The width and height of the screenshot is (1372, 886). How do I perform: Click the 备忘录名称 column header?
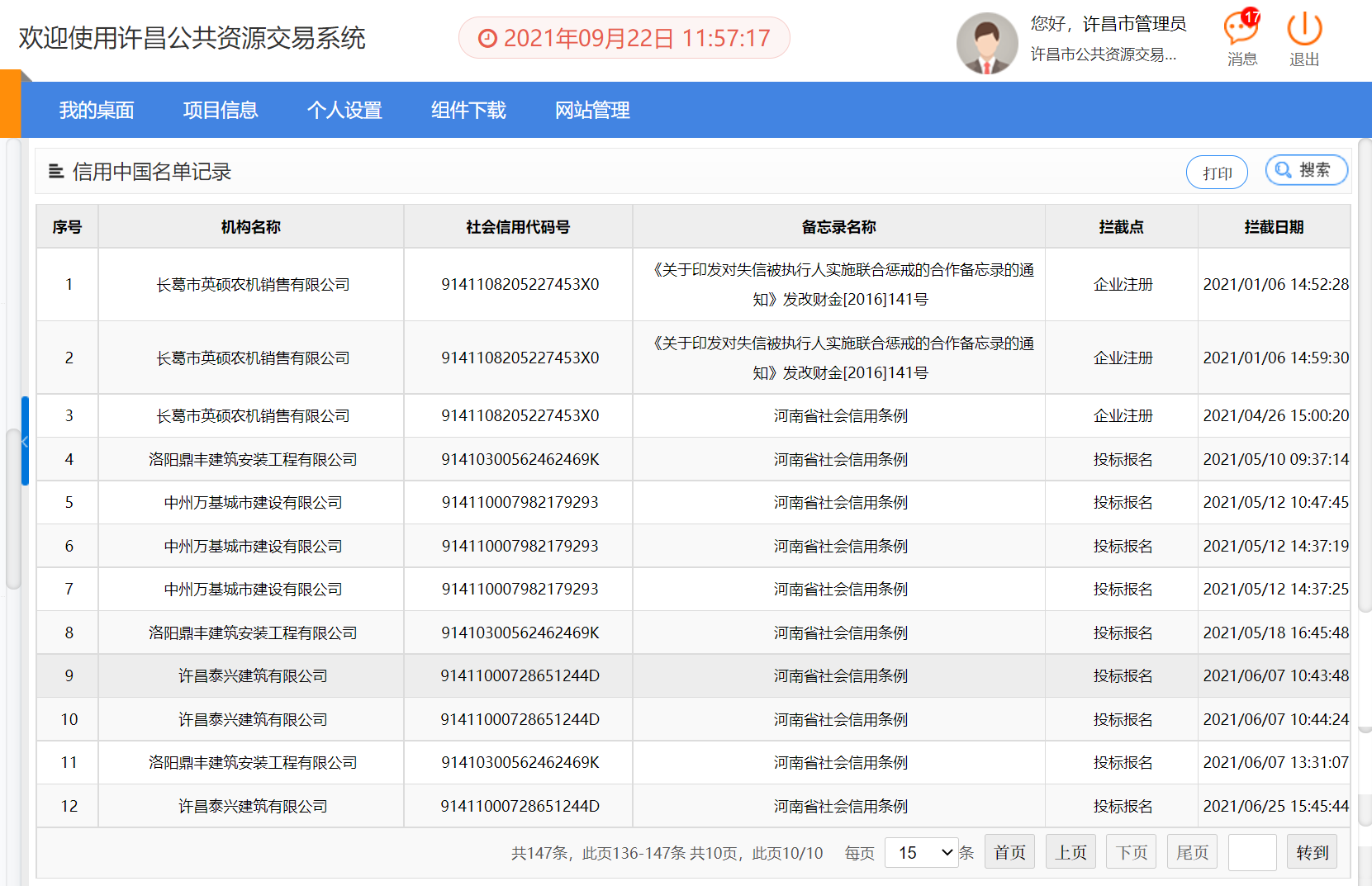[x=839, y=226]
